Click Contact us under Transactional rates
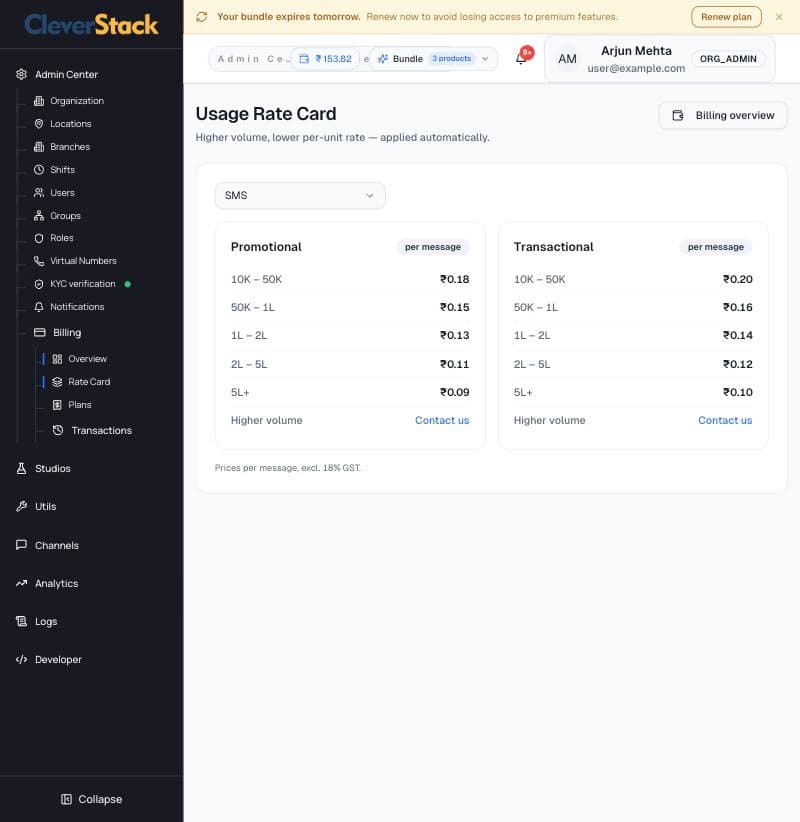 [x=725, y=420]
